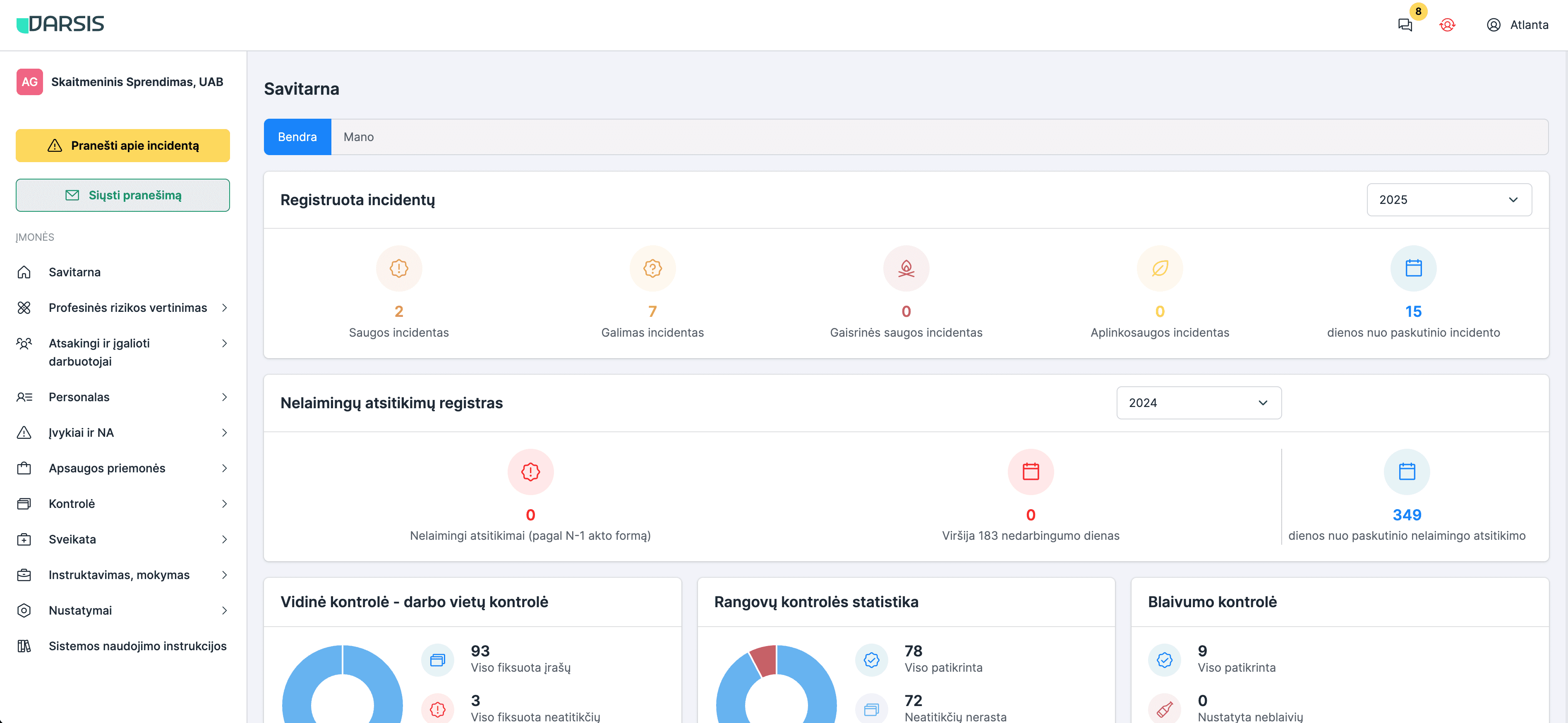Click the Atlanta username link
Screen dimensions: 1568x723
(x=1529, y=25)
